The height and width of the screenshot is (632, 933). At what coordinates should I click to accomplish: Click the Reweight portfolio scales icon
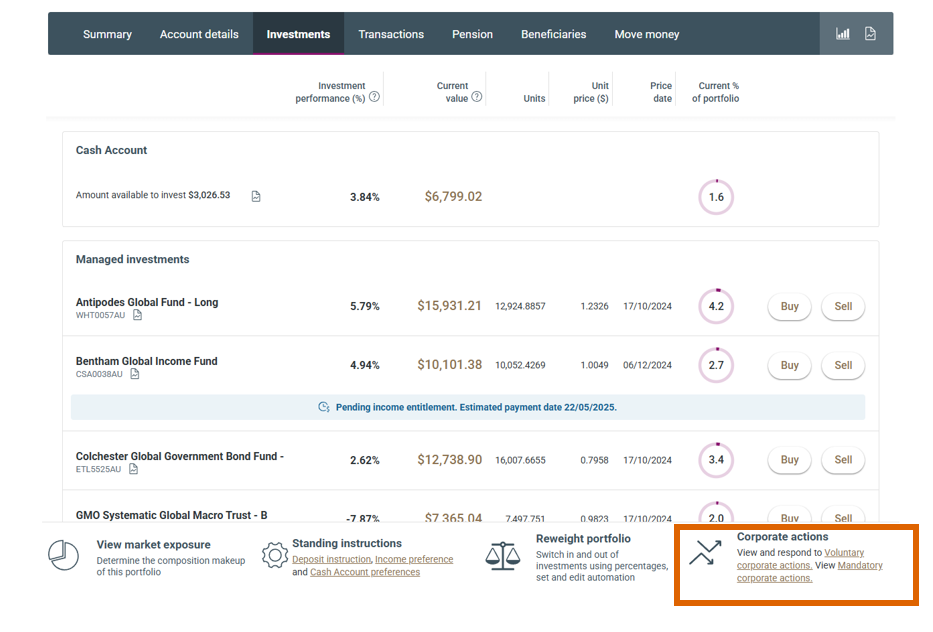[501, 556]
